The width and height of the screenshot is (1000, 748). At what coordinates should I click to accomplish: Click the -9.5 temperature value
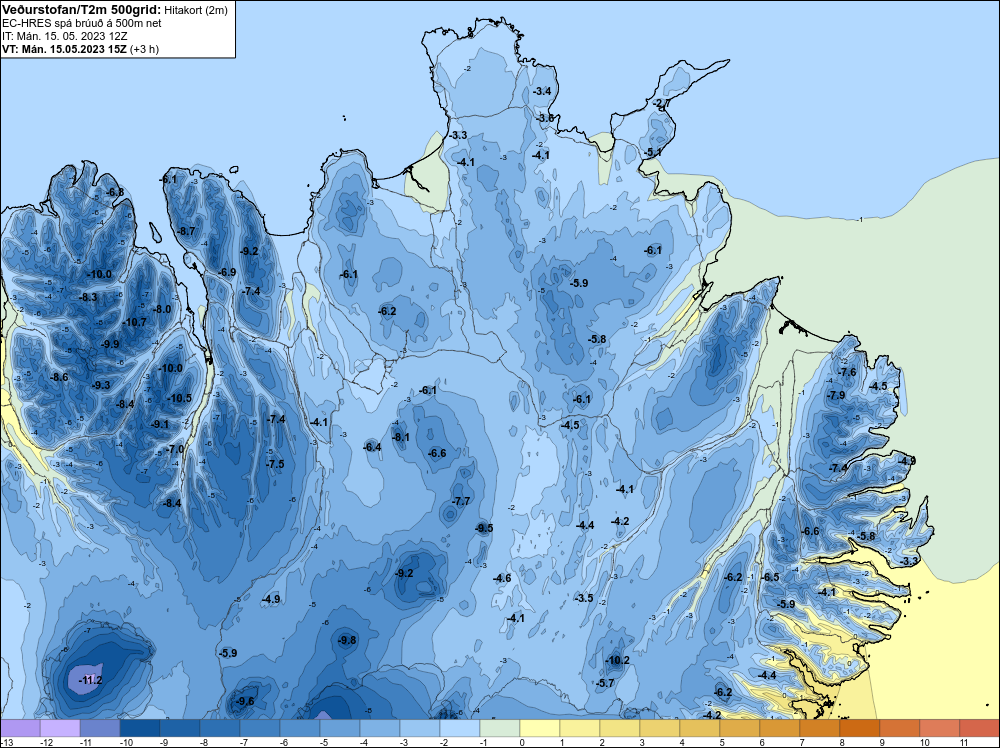coord(484,527)
